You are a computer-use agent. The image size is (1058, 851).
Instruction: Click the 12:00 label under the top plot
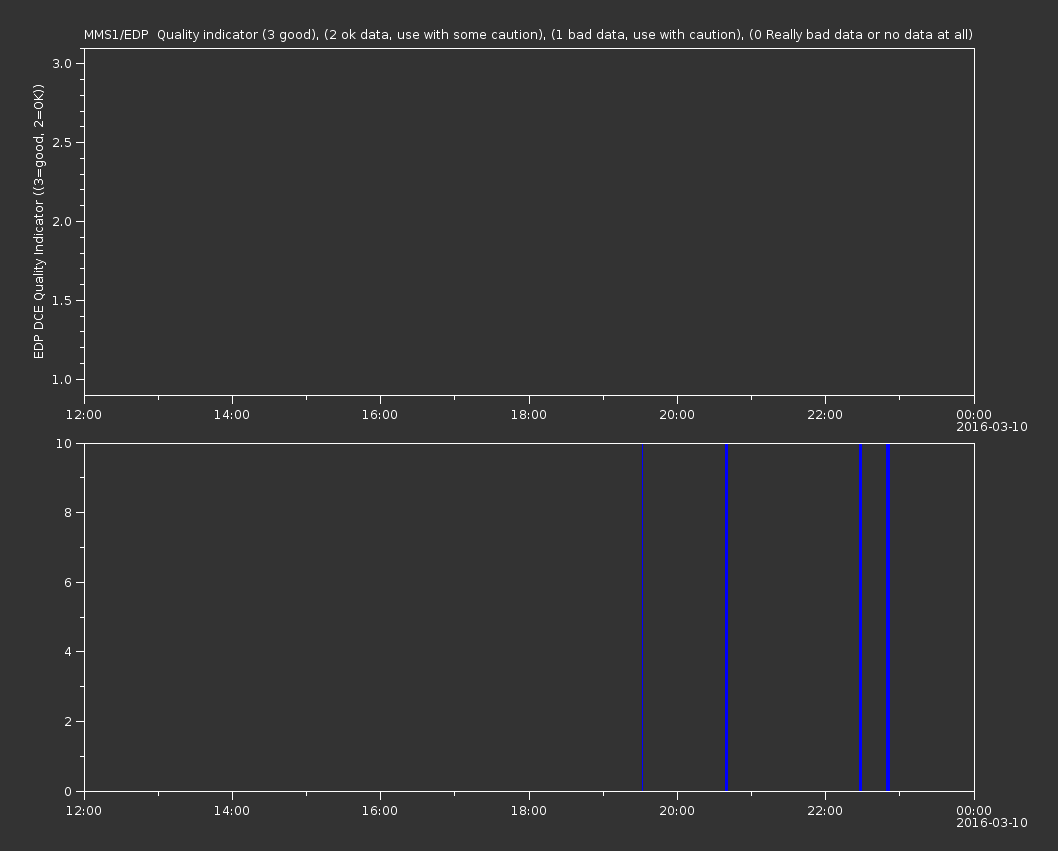84,414
